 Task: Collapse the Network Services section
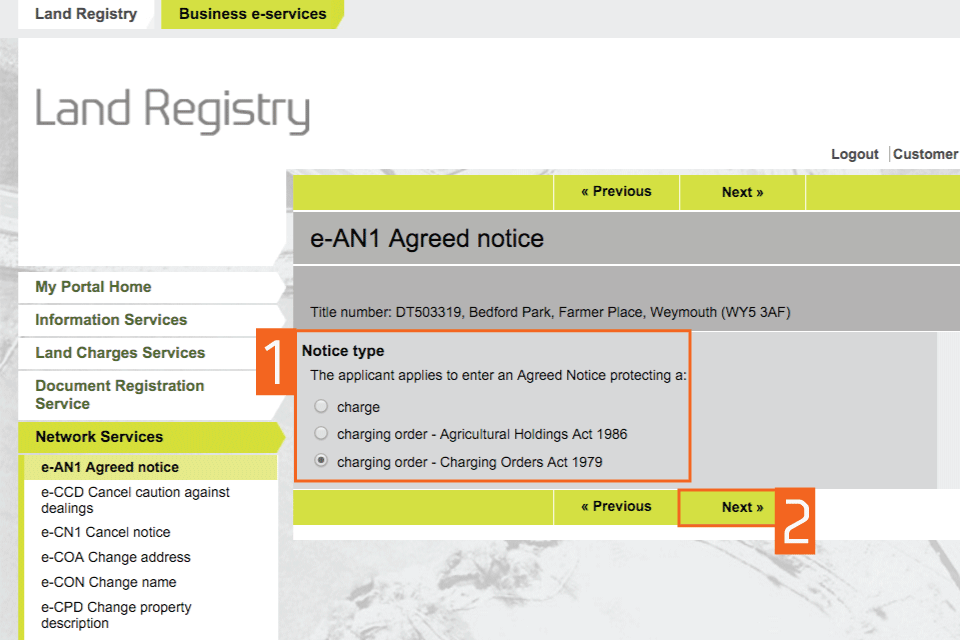[99, 437]
